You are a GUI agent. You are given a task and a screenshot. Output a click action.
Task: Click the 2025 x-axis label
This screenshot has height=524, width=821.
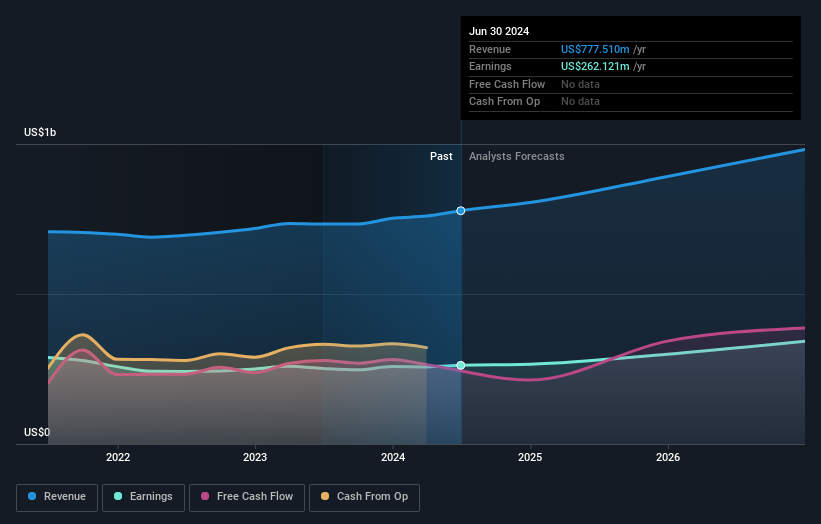[x=530, y=457]
